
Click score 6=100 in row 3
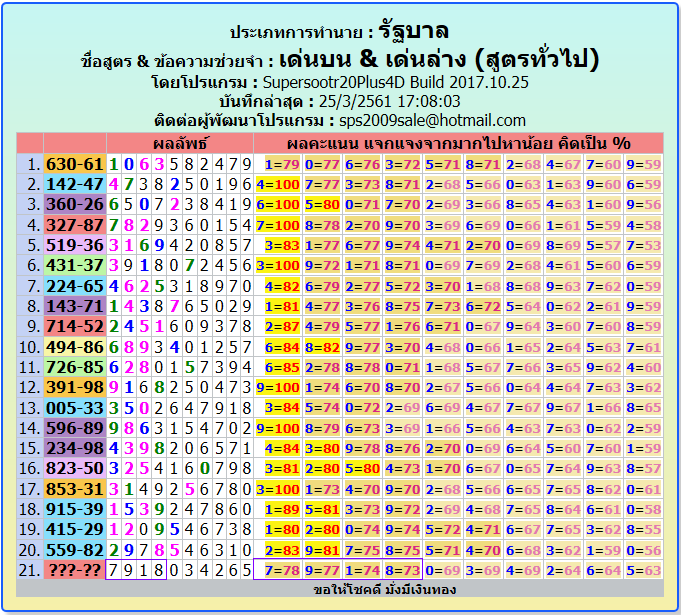[x=278, y=205]
